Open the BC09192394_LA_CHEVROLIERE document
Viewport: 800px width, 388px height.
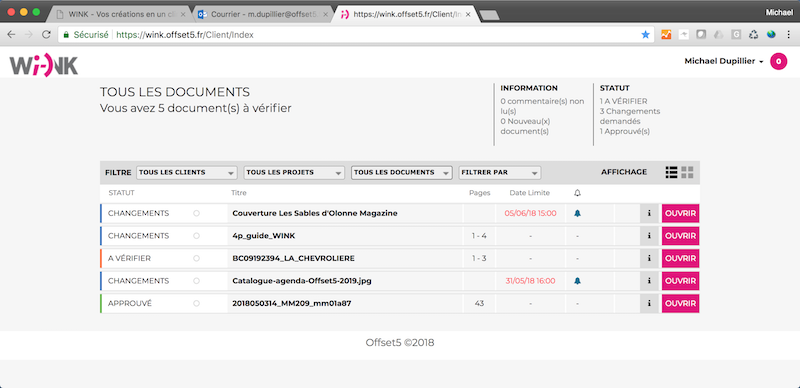(681, 258)
